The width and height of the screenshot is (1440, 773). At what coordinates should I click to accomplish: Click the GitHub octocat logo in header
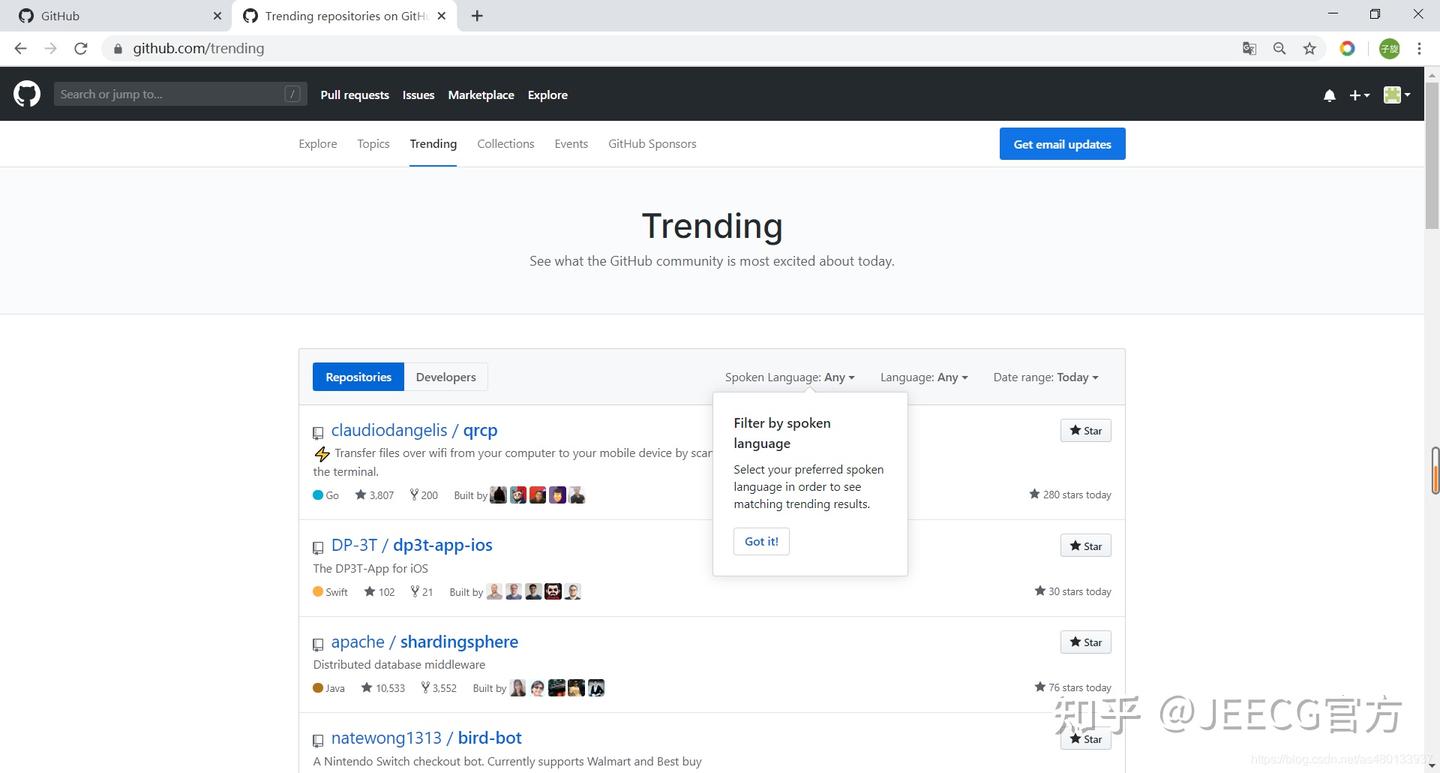(27, 94)
